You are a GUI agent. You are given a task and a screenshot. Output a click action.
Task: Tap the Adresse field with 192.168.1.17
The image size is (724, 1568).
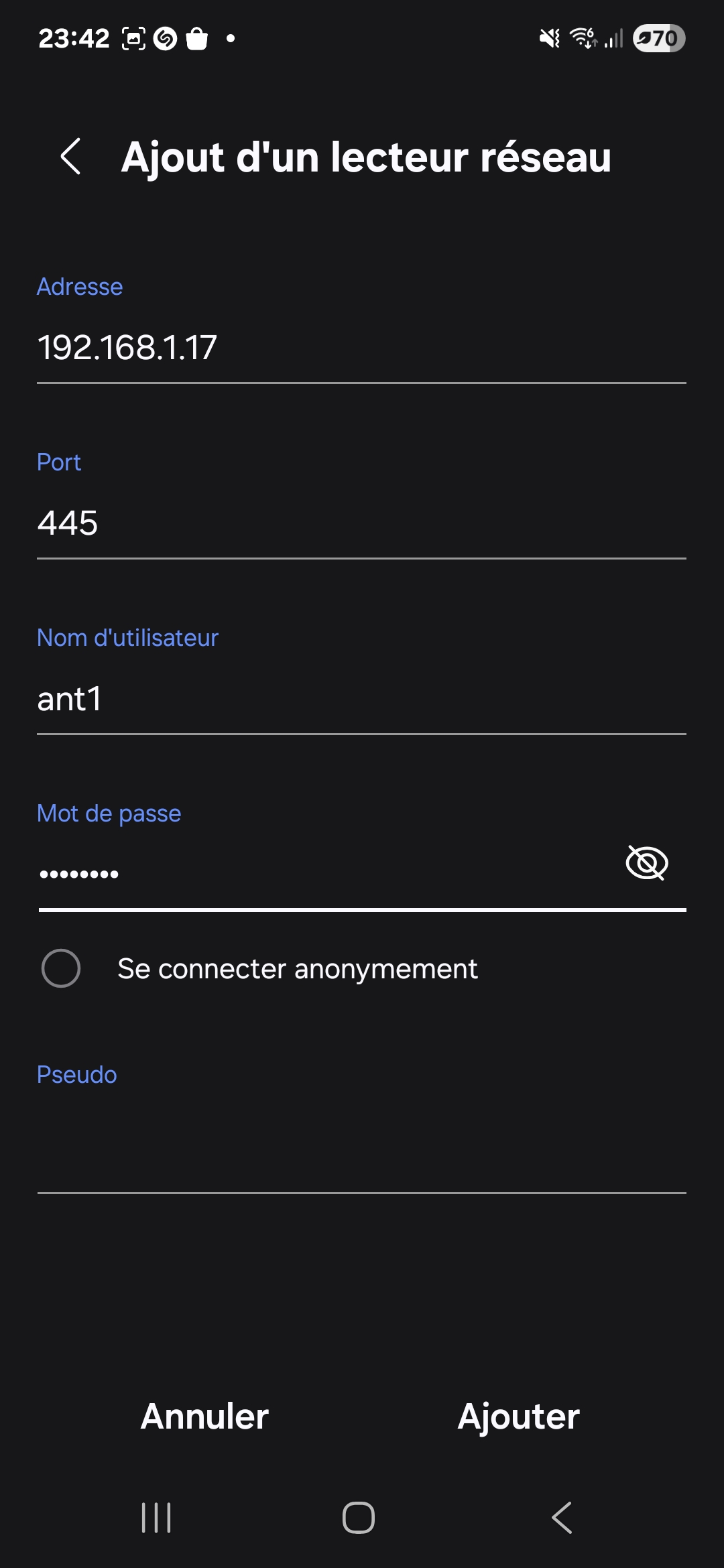[361, 348]
